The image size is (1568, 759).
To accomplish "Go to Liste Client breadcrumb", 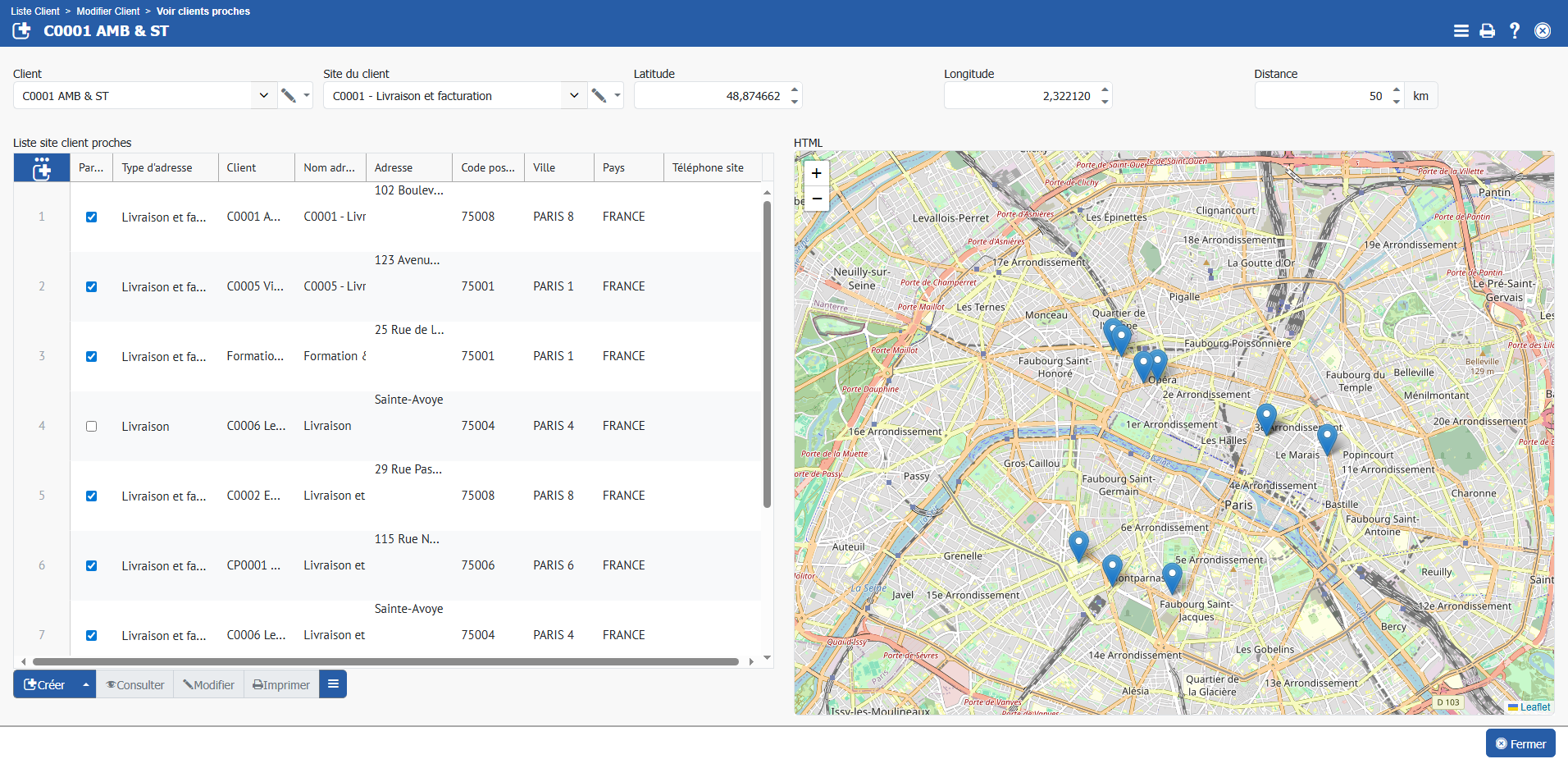I will coord(35,11).
